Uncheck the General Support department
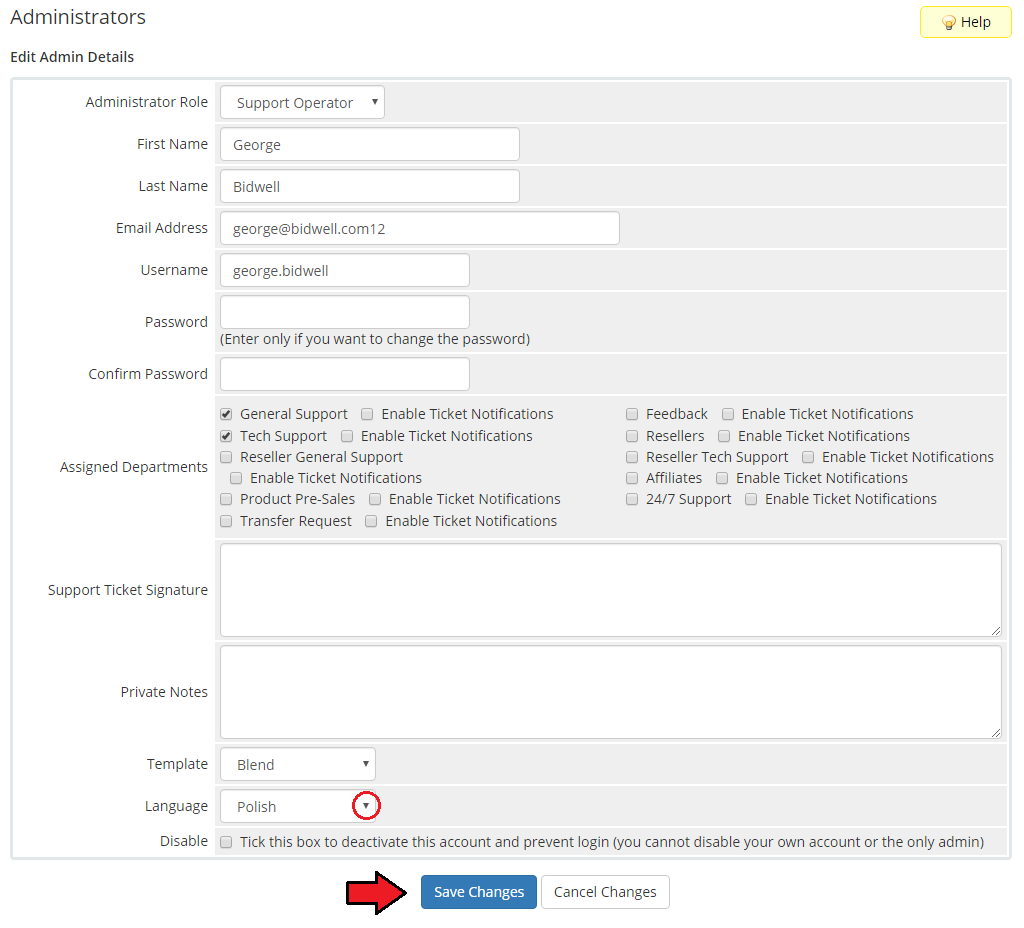 pyautogui.click(x=227, y=414)
